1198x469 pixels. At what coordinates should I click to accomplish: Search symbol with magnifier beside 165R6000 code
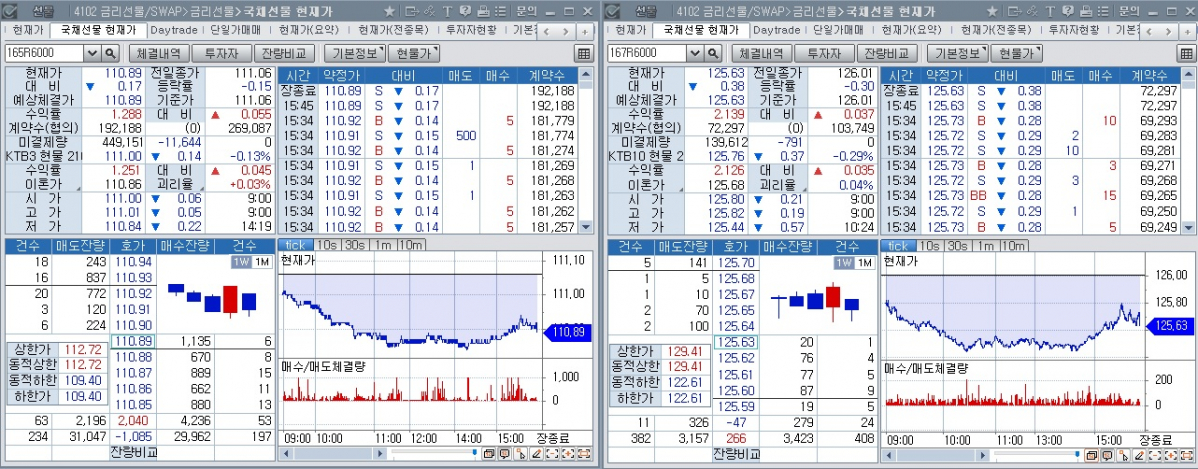110,53
